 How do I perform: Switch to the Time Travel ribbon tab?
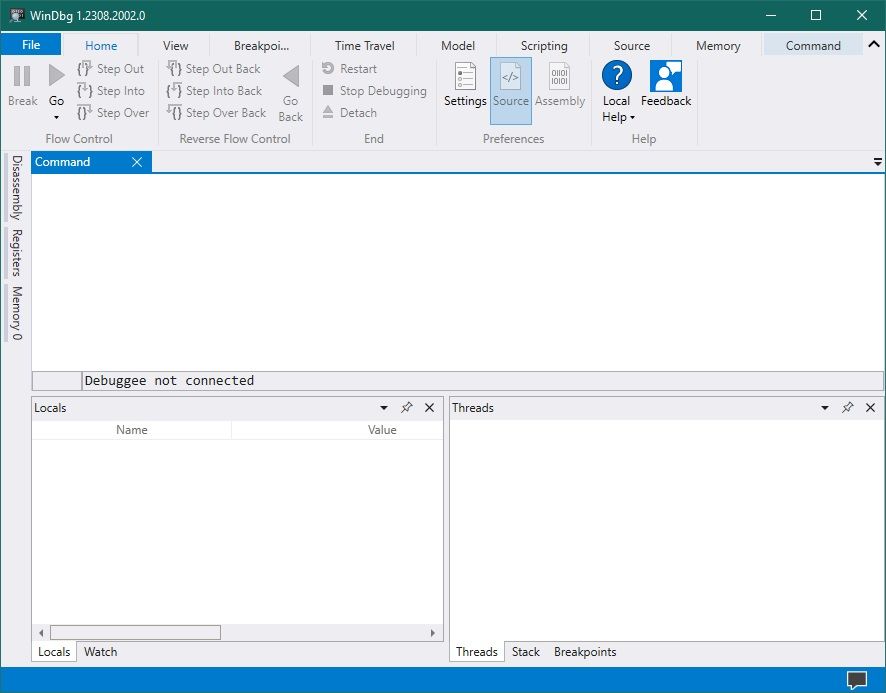click(x=363, y=45)
